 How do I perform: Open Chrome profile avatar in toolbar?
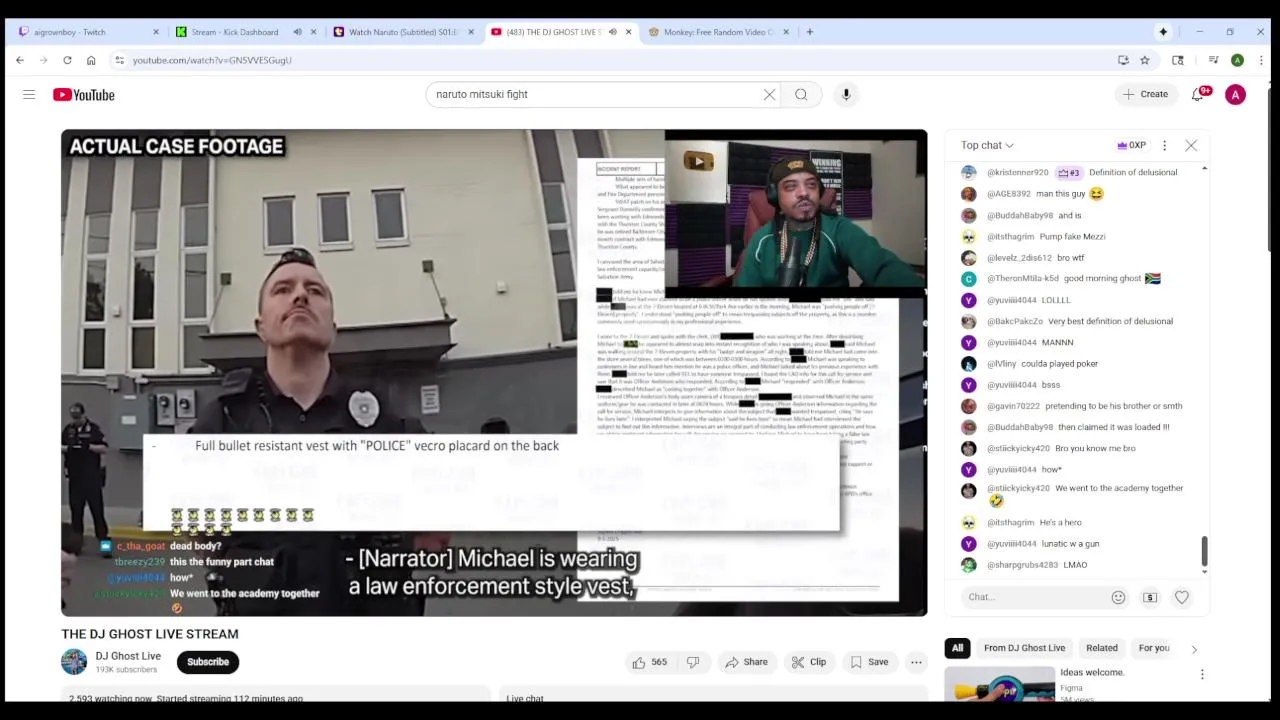(1237, 60)
